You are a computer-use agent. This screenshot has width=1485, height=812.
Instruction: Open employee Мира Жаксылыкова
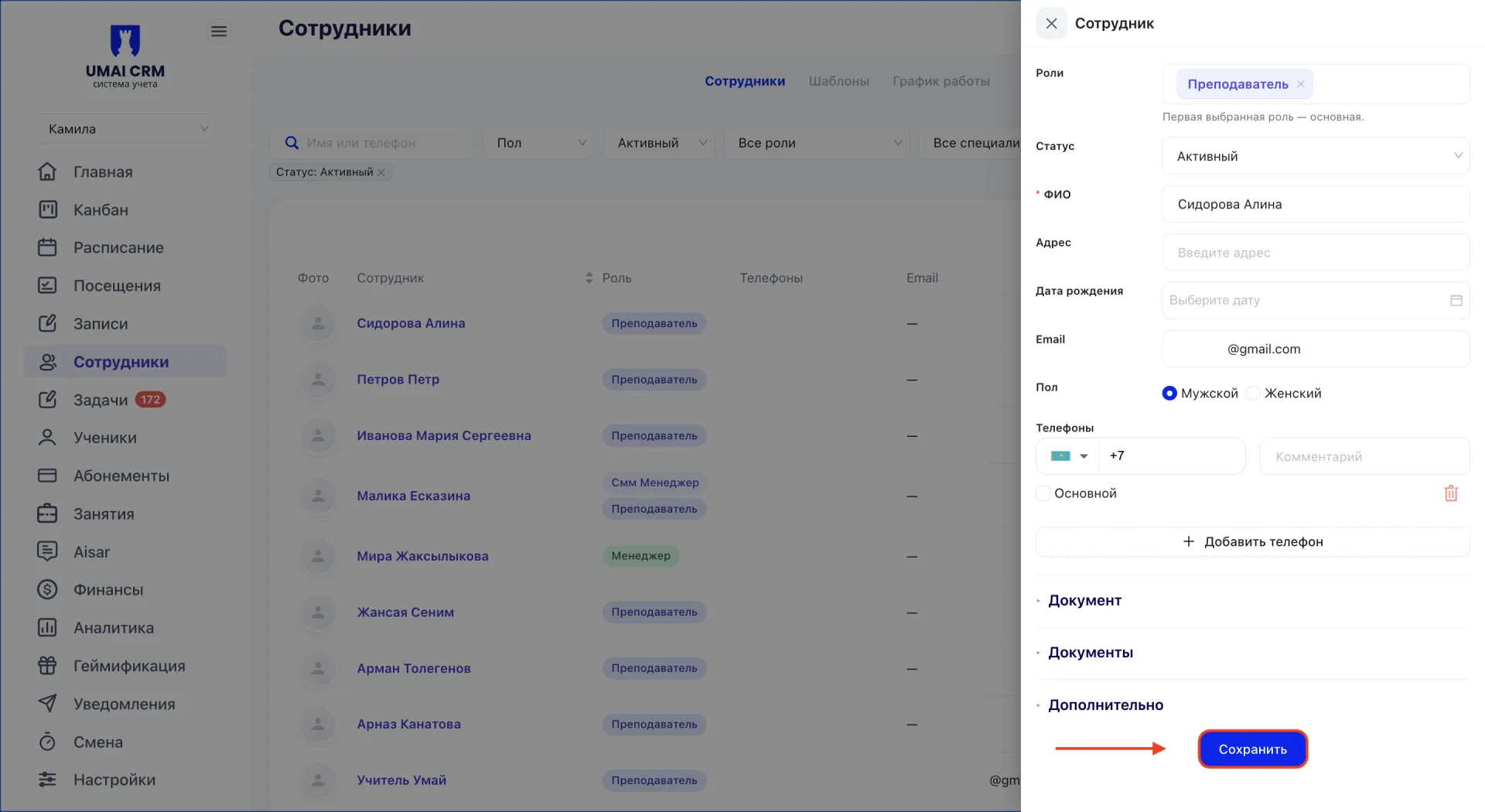[422, 556]
